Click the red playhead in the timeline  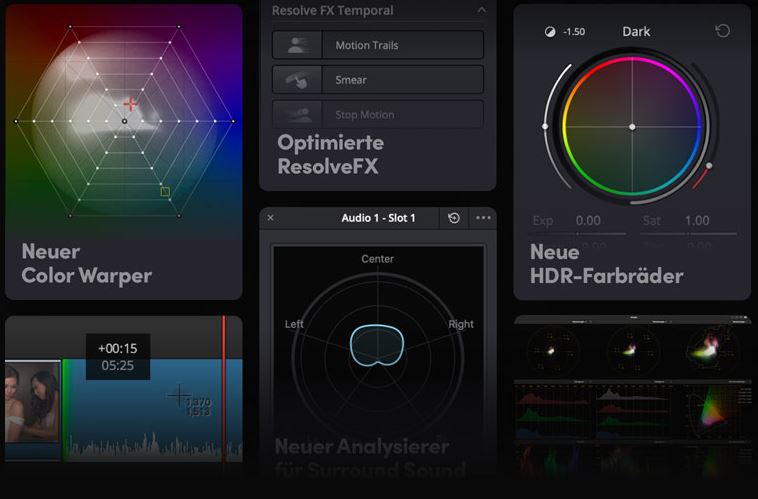tap(224, 389)
